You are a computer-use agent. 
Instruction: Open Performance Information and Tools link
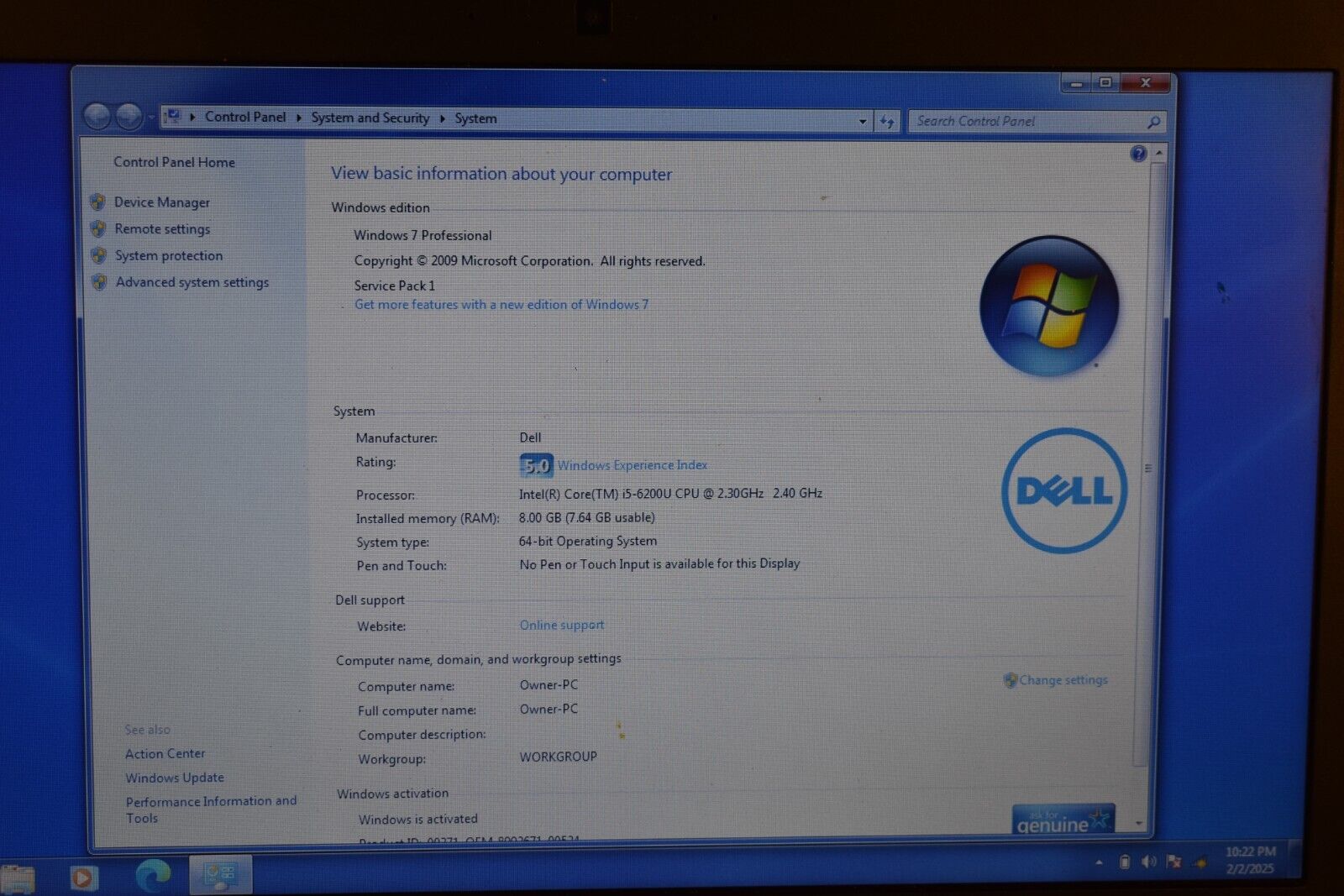pos(211,810)
